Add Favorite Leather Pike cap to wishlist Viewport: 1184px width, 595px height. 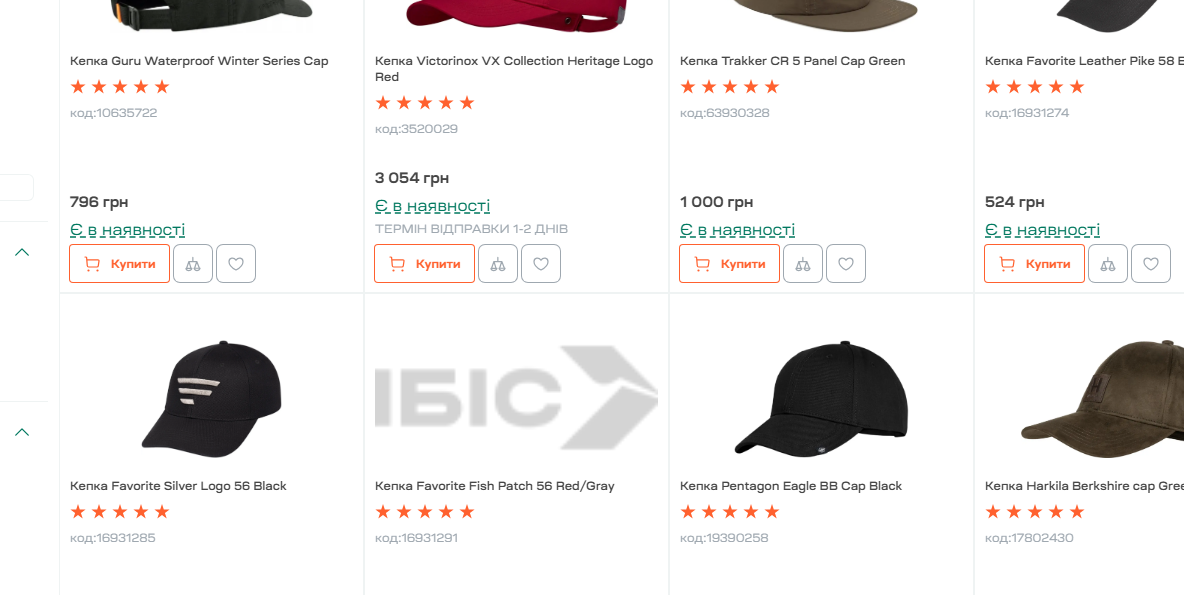point(1151,264)
